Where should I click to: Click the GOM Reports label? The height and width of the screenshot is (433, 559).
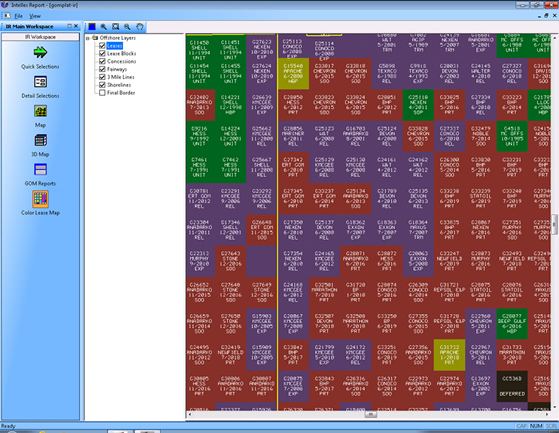[40, 184]
